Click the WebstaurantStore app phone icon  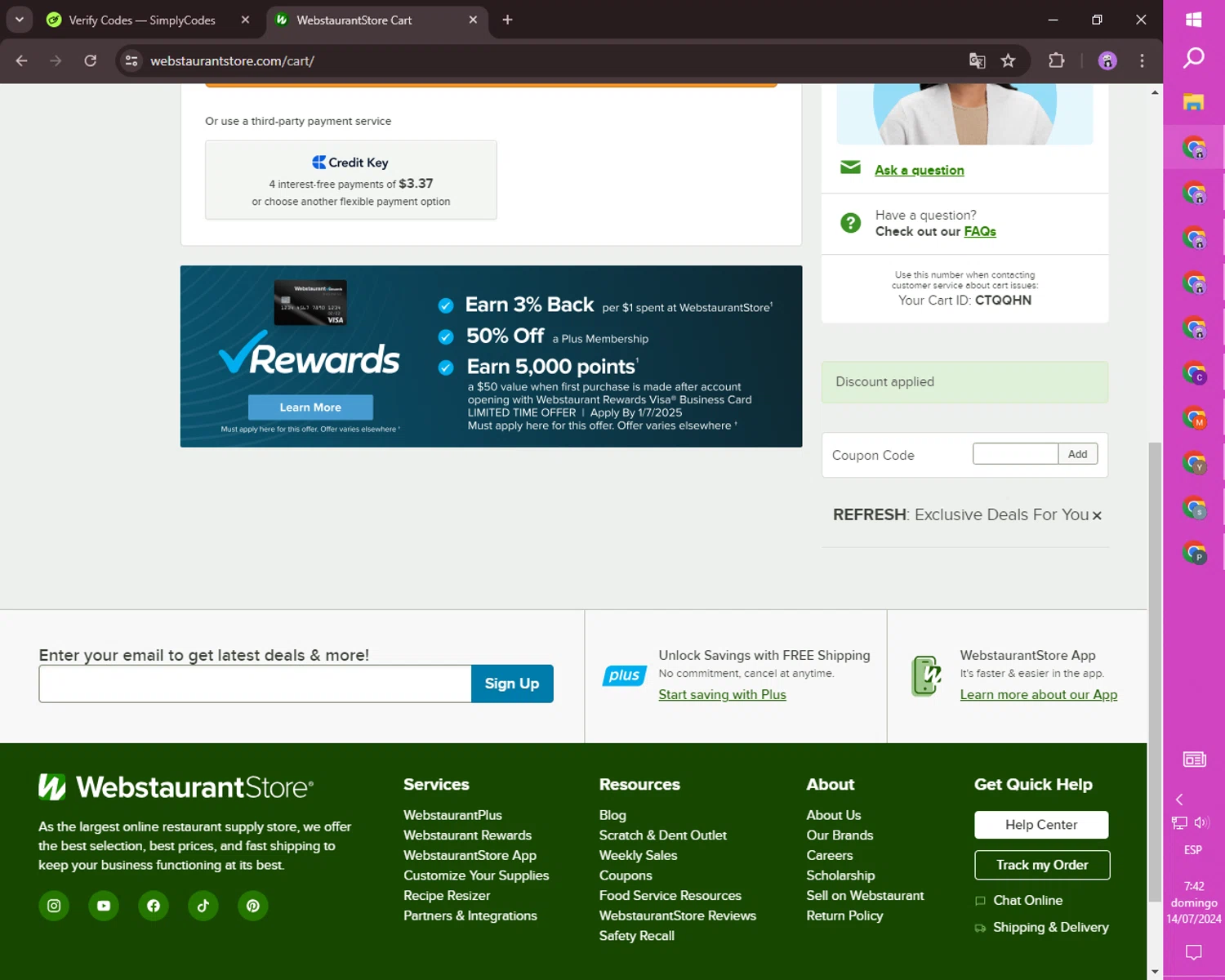(x=926, y=676)
